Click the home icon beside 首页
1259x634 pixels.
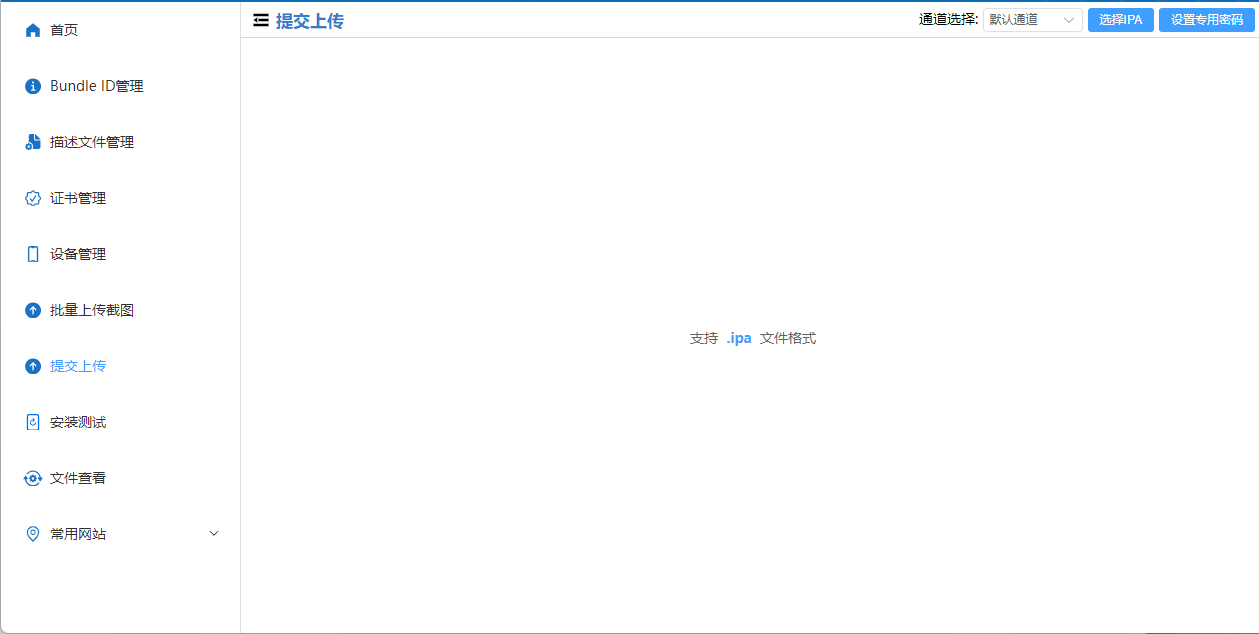(33, 30)
